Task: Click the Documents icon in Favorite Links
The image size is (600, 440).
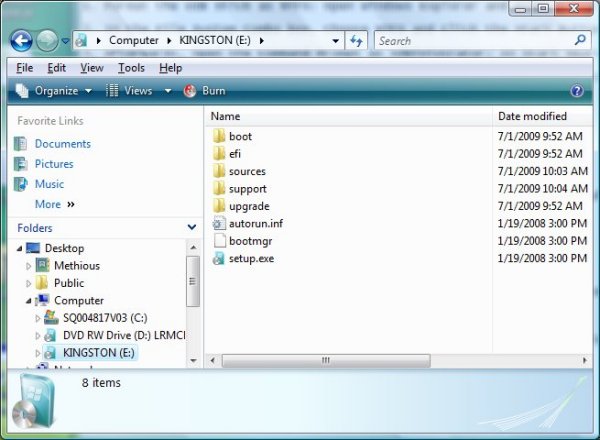Action: (20, 144)
